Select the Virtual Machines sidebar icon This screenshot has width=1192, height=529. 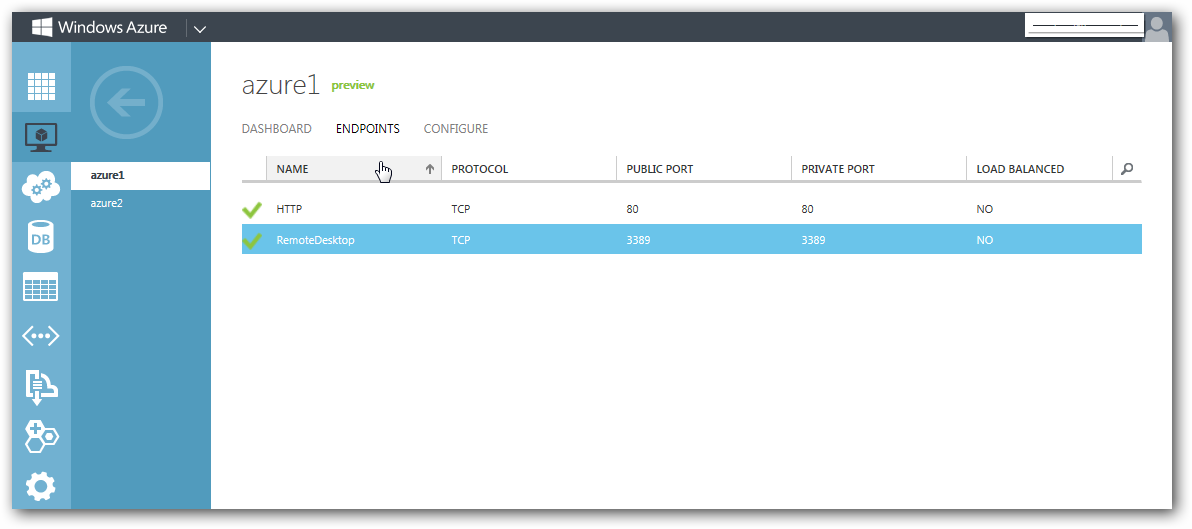point(42,136)
